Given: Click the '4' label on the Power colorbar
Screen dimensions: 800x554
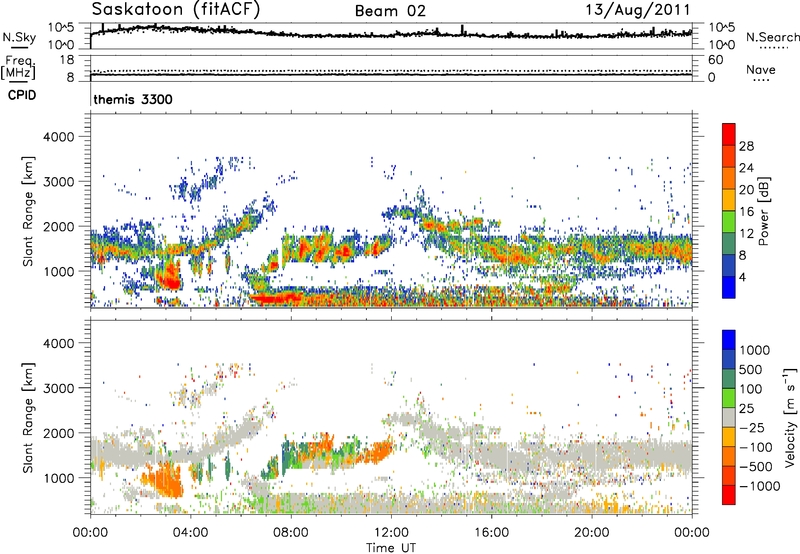Looking at the screenshot, I should coord(743,277).
